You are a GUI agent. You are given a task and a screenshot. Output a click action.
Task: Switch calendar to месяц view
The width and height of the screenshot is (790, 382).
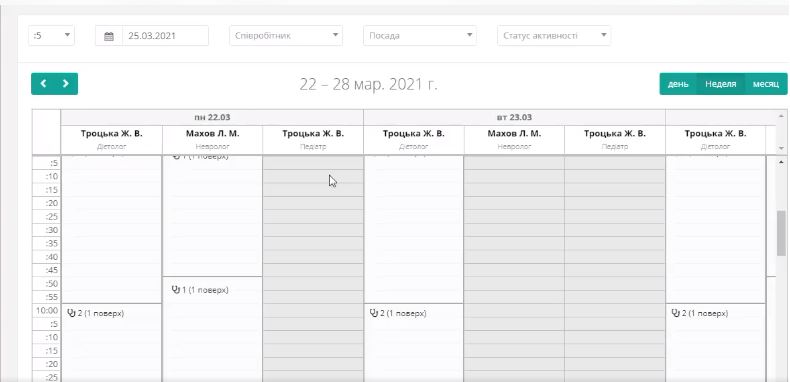766,84
